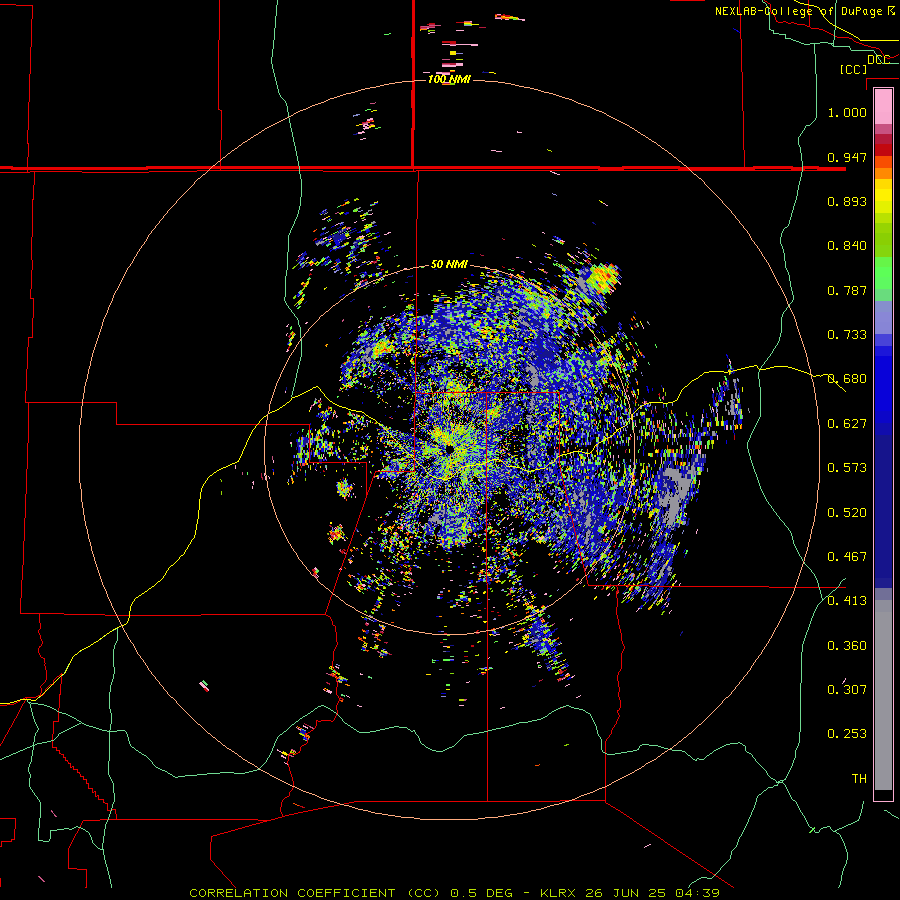Click the radar site at the ring center

(449, 449)
